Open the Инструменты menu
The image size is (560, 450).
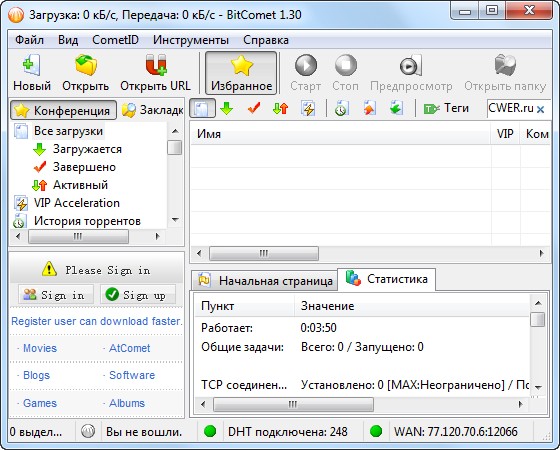pos(191,40)
